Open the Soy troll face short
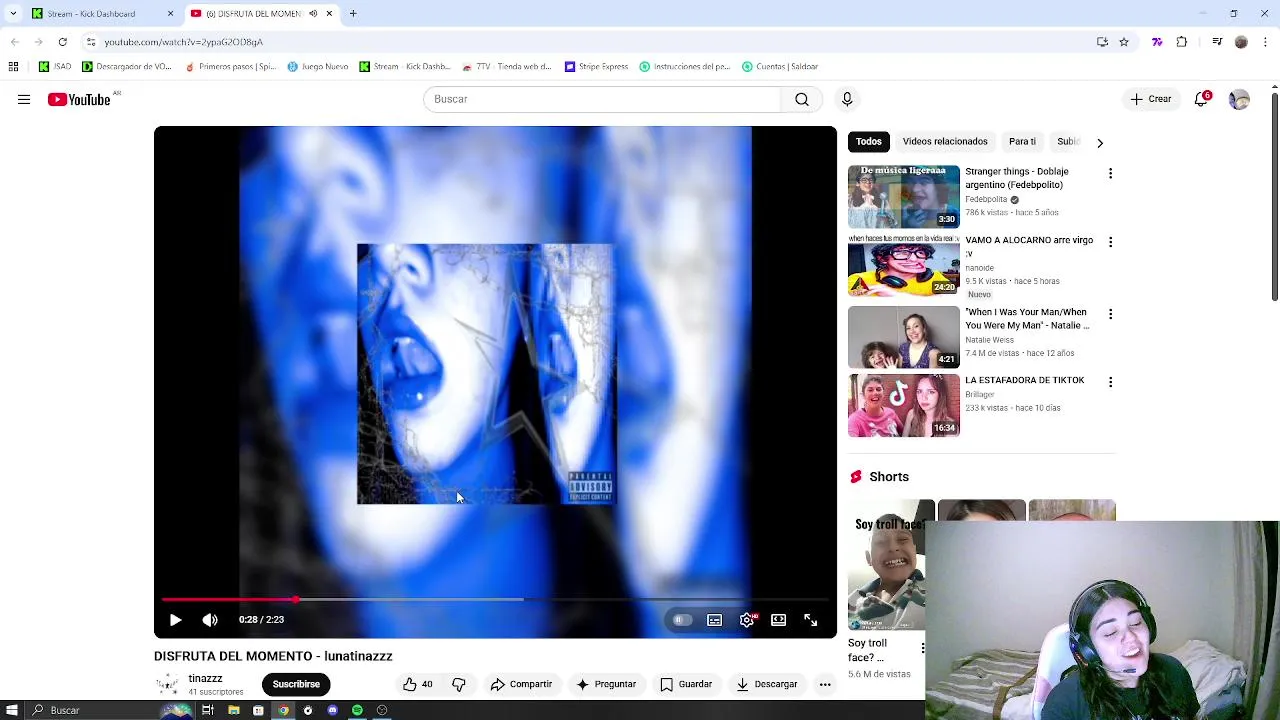The height and width of the screenshot is (720, 1280). (x=886, y=565)
